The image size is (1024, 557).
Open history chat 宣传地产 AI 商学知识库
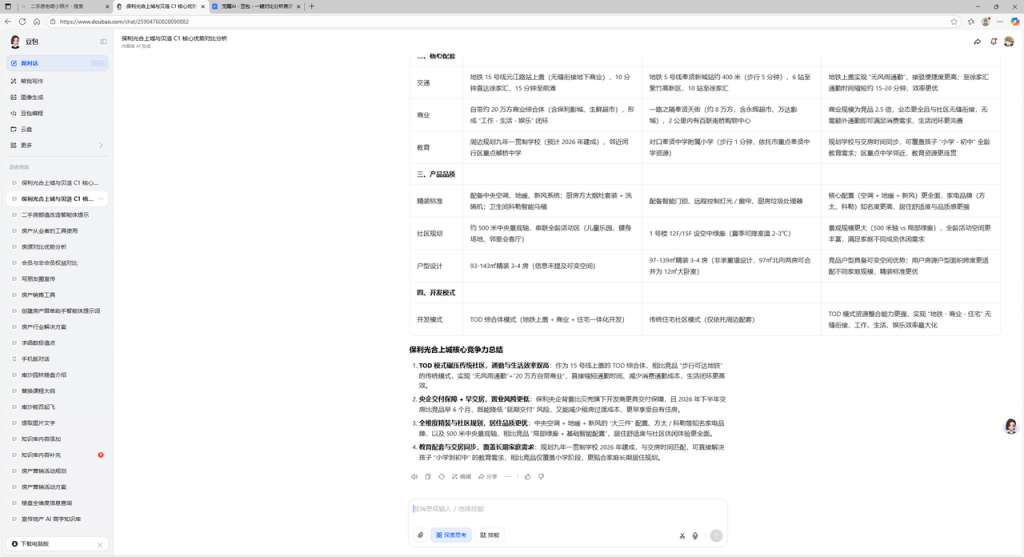(x=57, y=519)
